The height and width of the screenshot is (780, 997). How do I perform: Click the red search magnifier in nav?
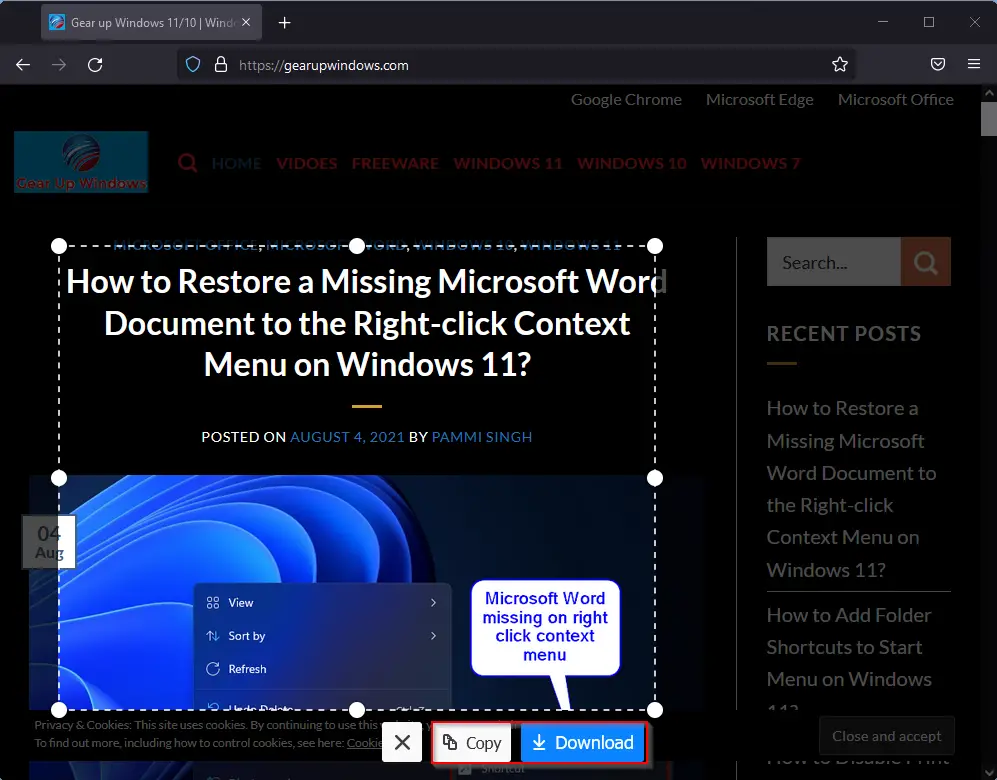pos(188,163)
